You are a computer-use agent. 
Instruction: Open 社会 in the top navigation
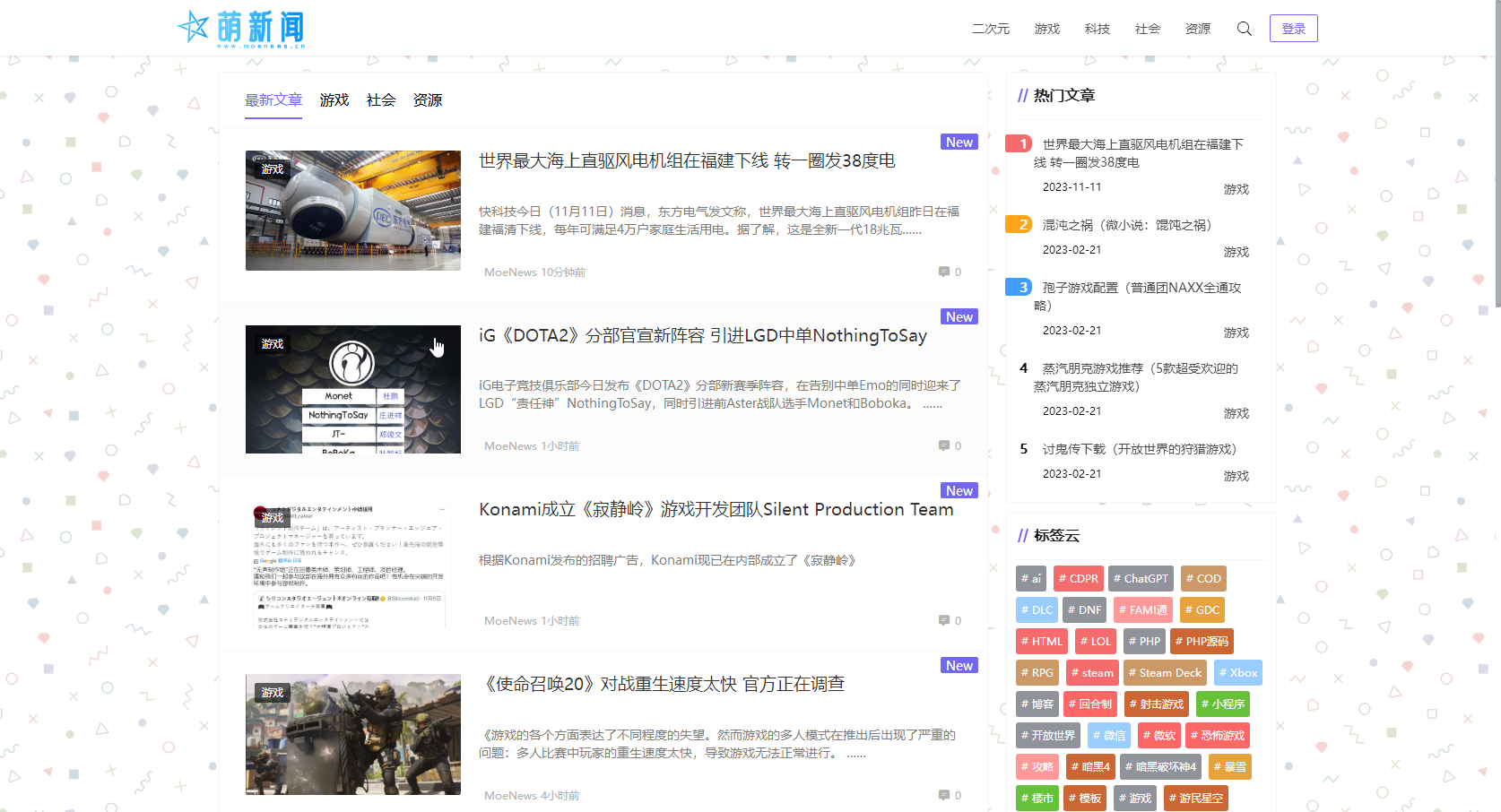click(1148, 29)
